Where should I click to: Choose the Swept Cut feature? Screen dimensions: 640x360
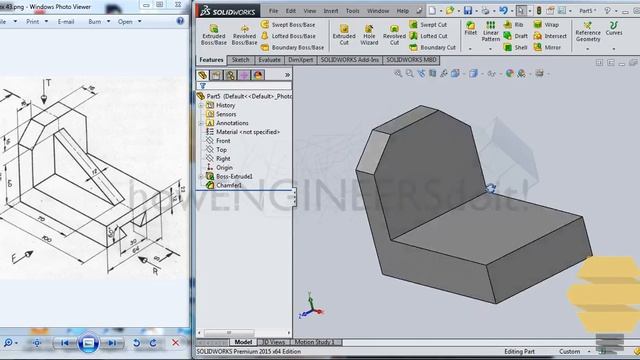pos(429,24)
